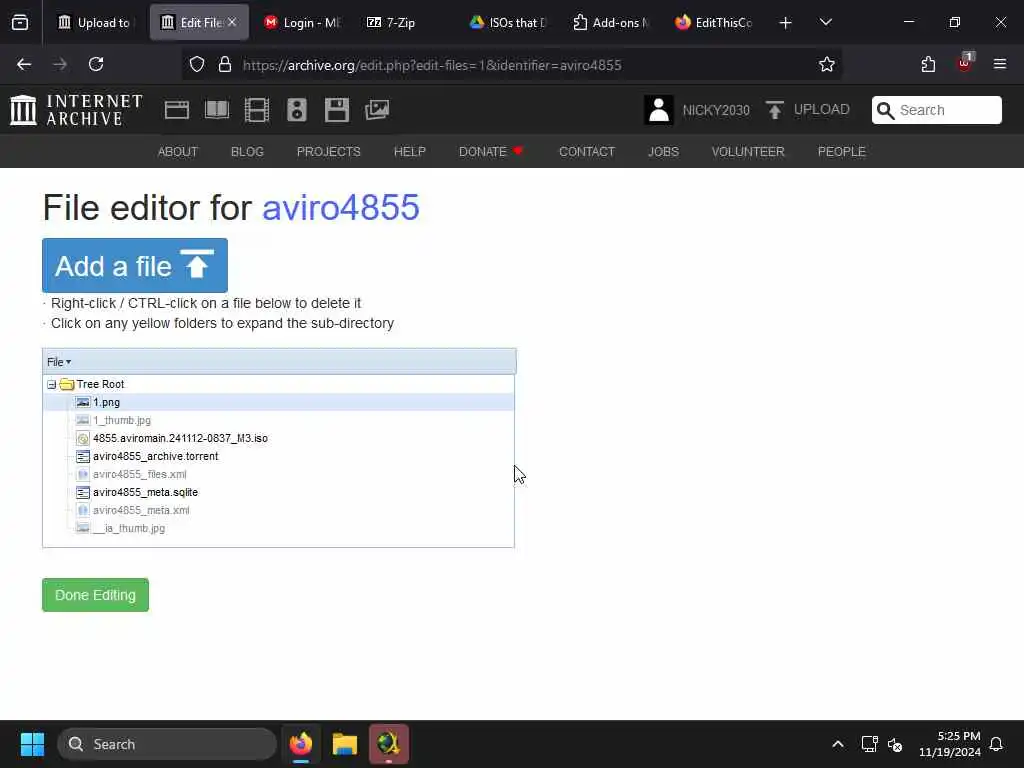Open the NICKY2030 account link
1024x768 pixels.
click(716, 110)
